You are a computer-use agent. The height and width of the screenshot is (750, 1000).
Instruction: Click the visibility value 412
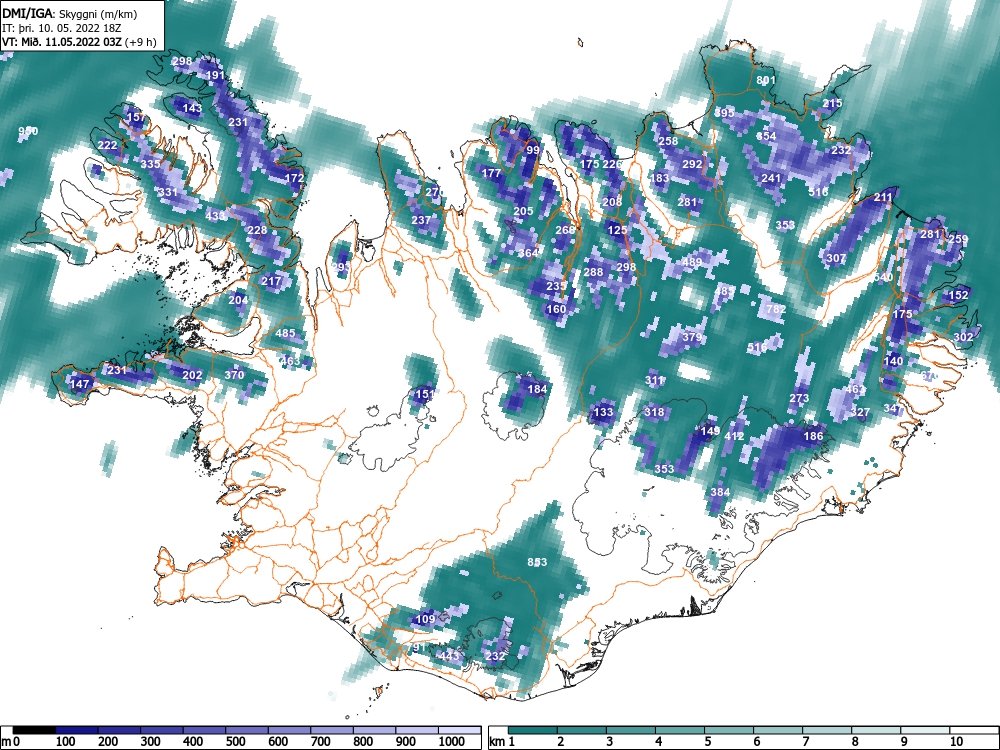[x=734, y=436]
